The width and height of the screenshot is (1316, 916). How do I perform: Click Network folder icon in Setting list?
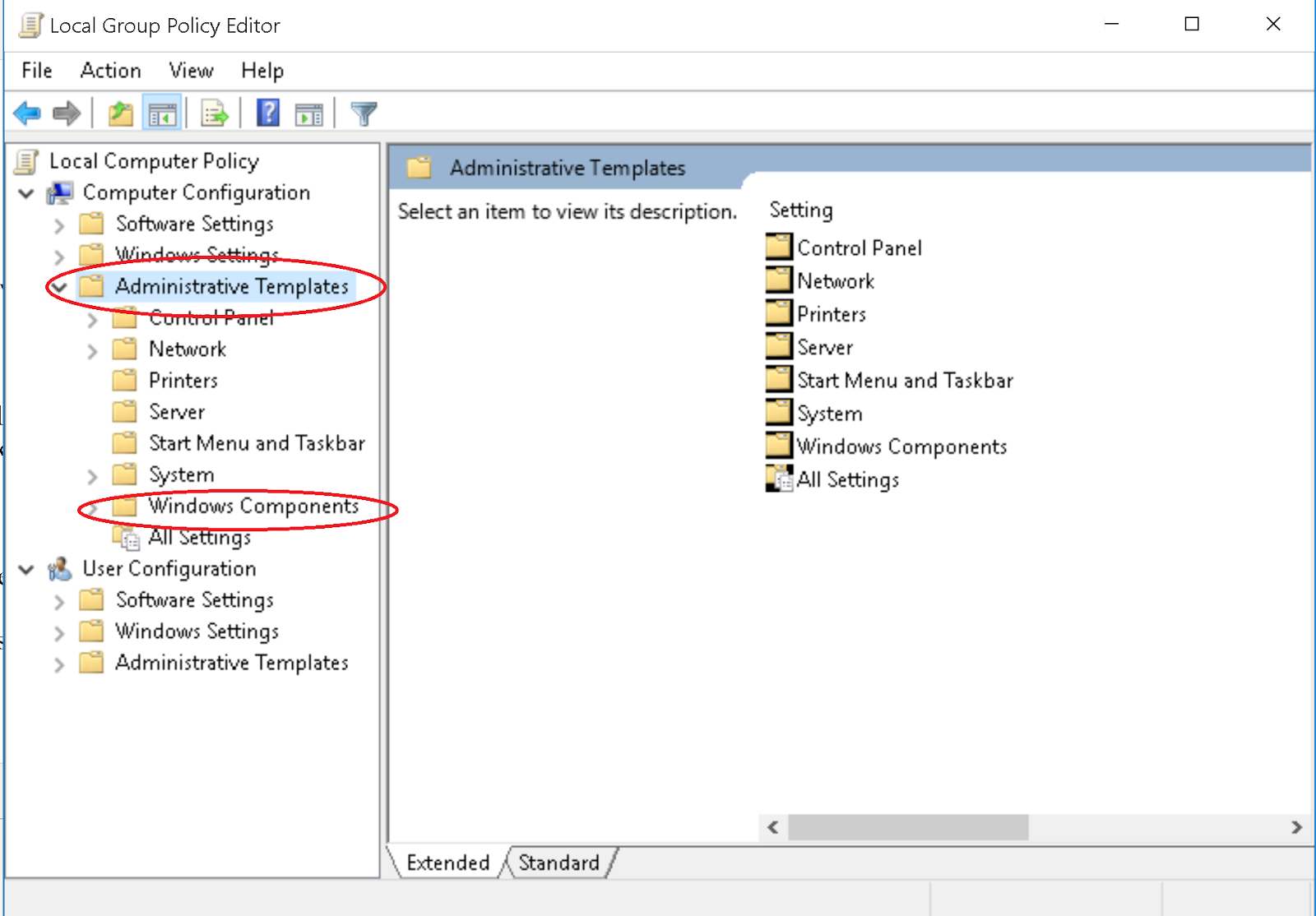coord(778,280)
